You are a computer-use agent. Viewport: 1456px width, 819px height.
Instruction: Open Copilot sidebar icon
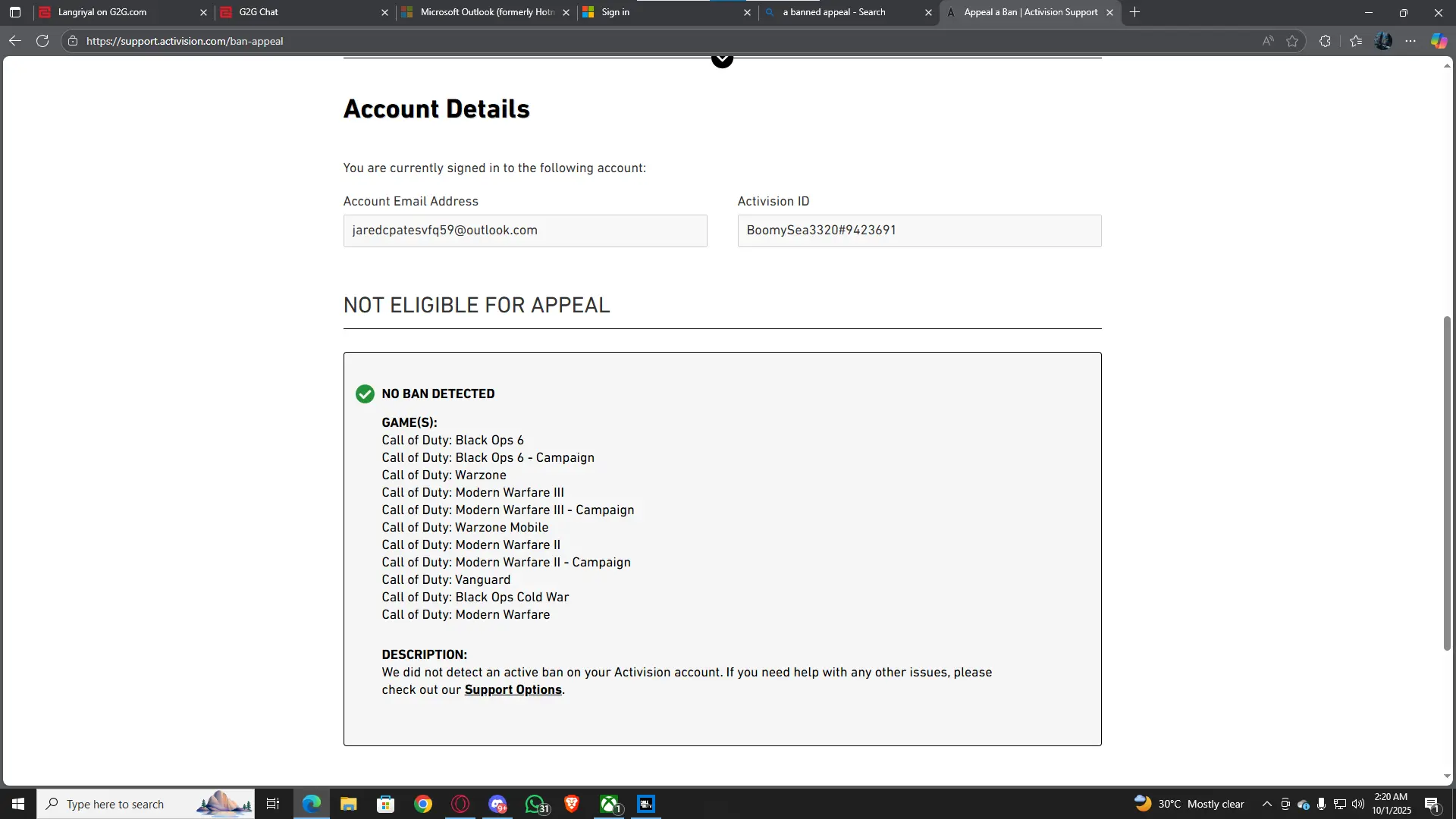click(1439, 41)
